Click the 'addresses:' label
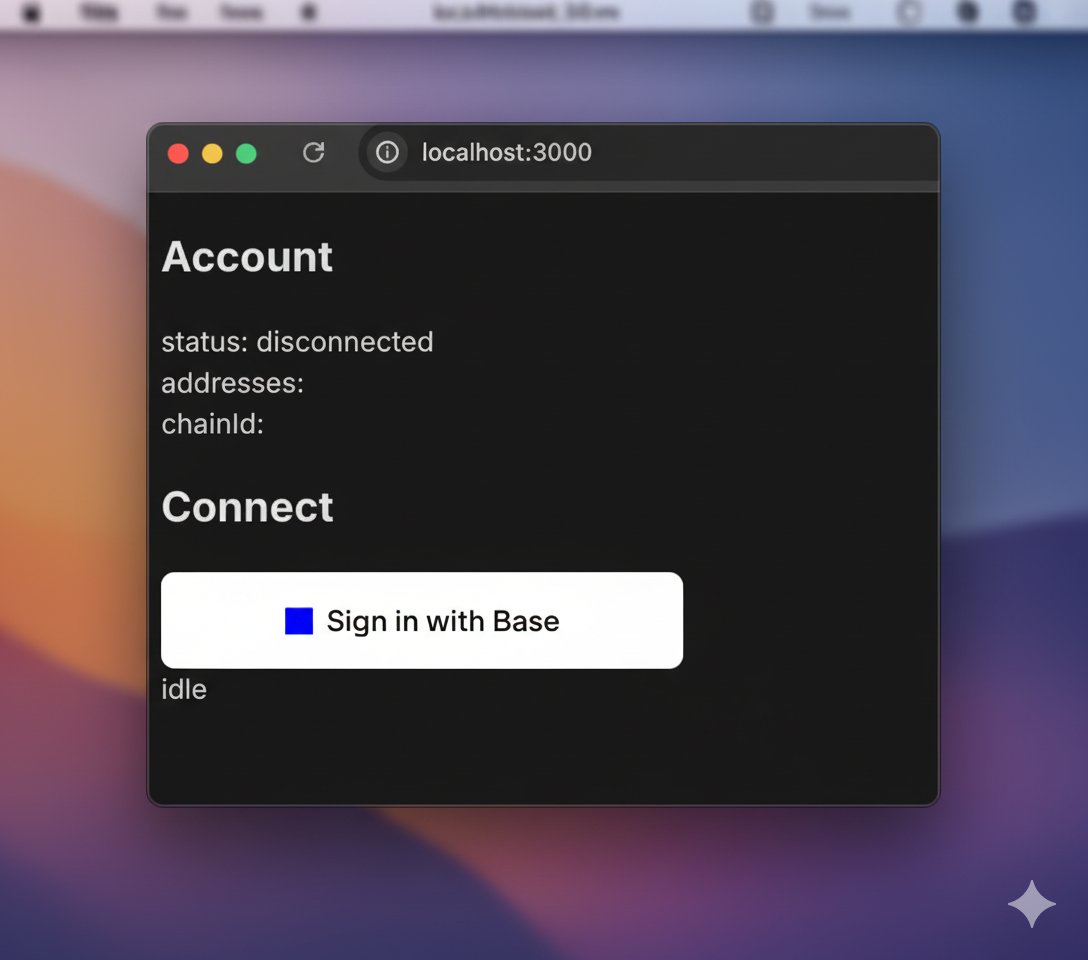The width and height of the screenshot is (1088, 960). tap(232, 383)
